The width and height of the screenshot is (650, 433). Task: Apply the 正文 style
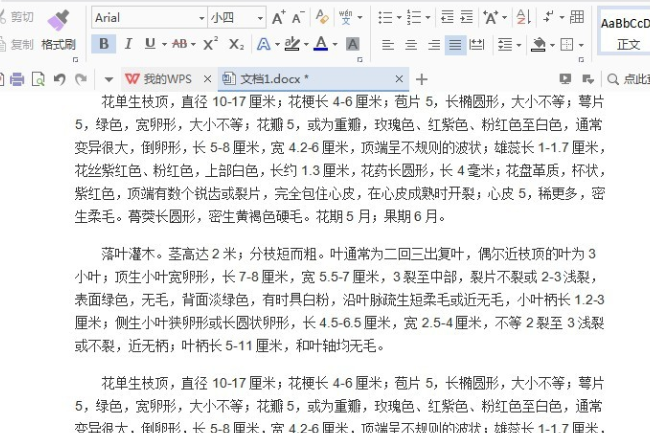[x=628, y=44]
